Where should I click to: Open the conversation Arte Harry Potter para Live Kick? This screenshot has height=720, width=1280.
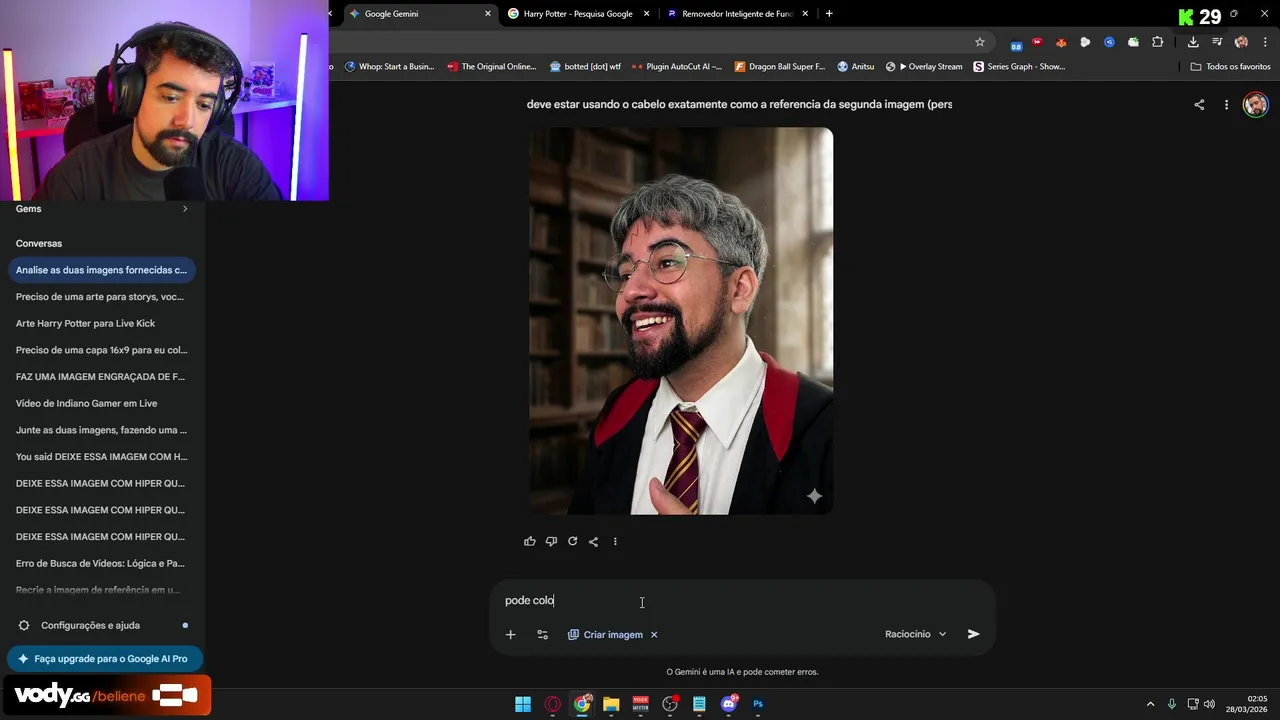101,323
